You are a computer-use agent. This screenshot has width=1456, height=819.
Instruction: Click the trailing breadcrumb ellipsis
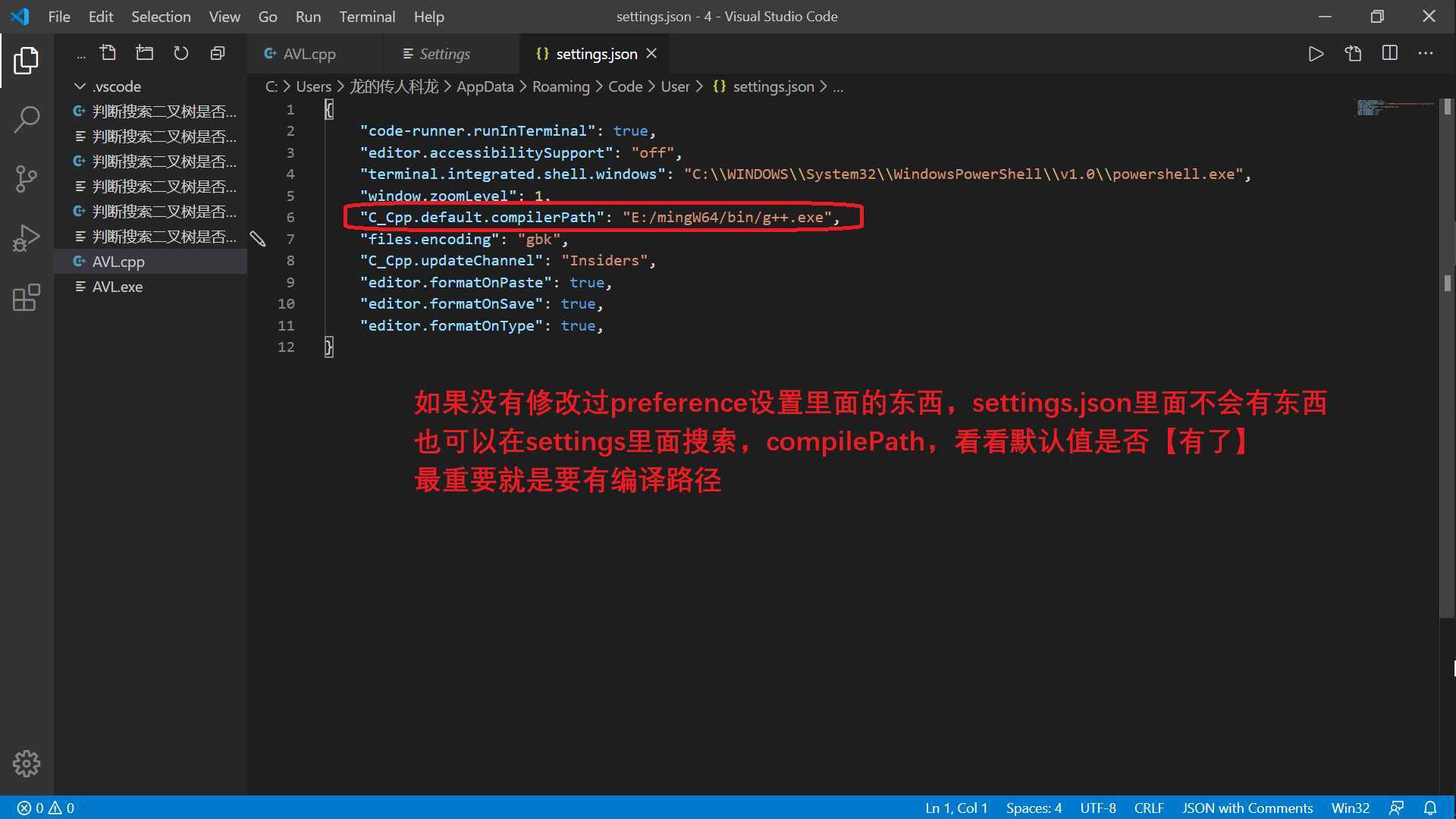click(838, 88)
